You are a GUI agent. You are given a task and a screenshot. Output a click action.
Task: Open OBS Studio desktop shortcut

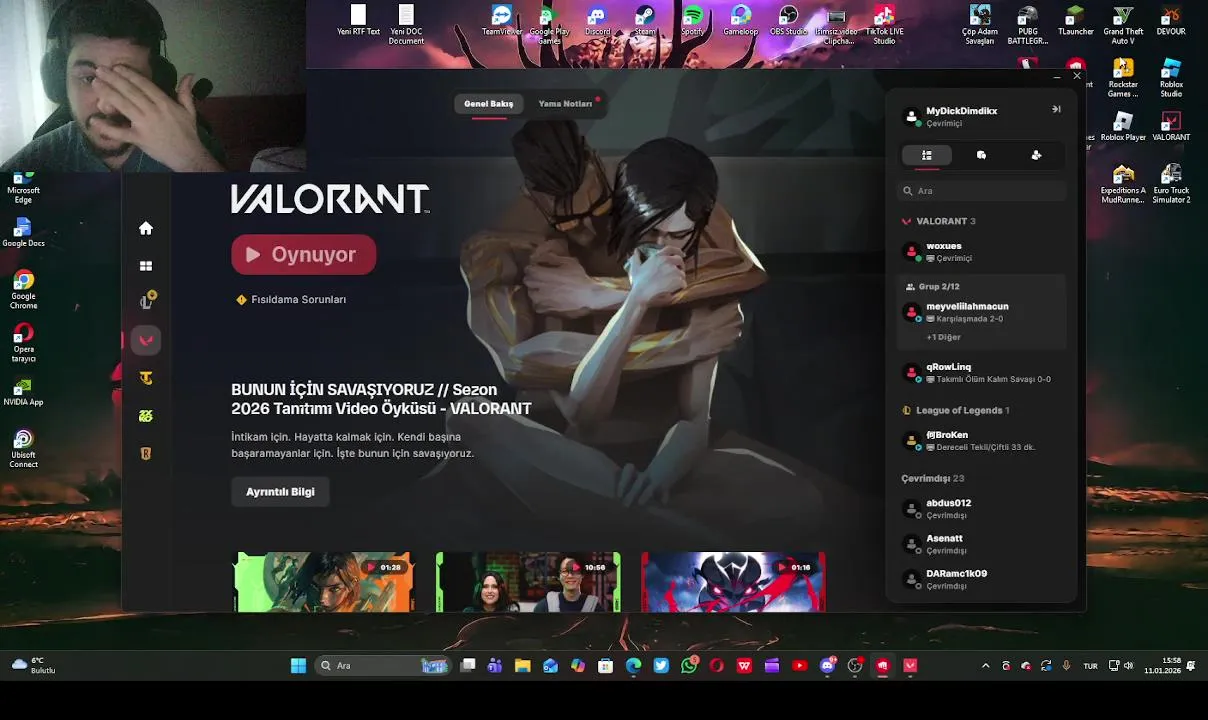click(788, 20)
